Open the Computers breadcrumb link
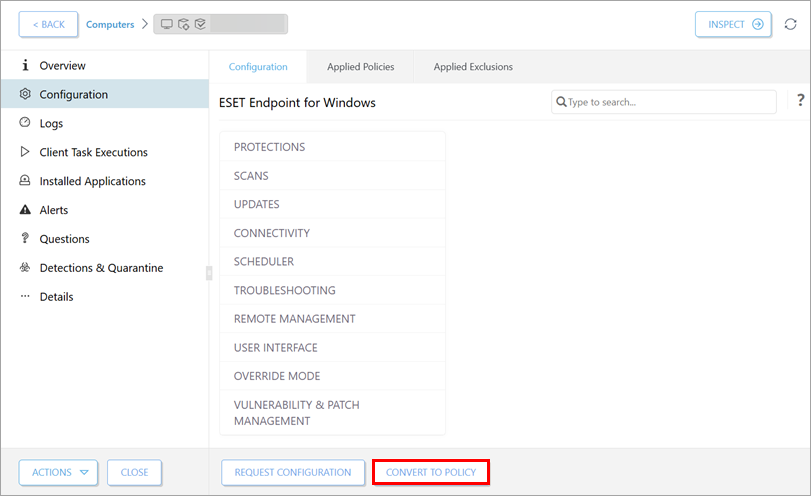 (x=110, y=24)
